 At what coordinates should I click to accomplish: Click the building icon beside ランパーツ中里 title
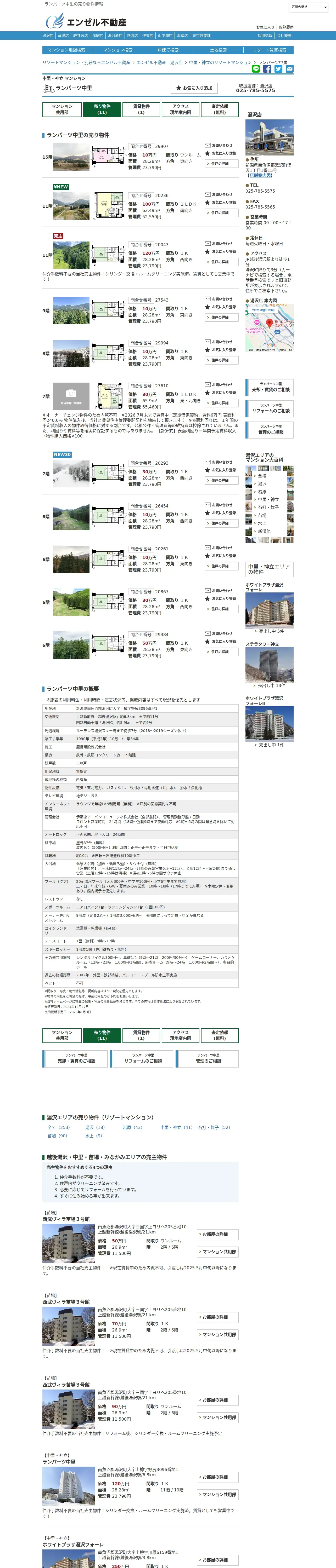(48, 88)
